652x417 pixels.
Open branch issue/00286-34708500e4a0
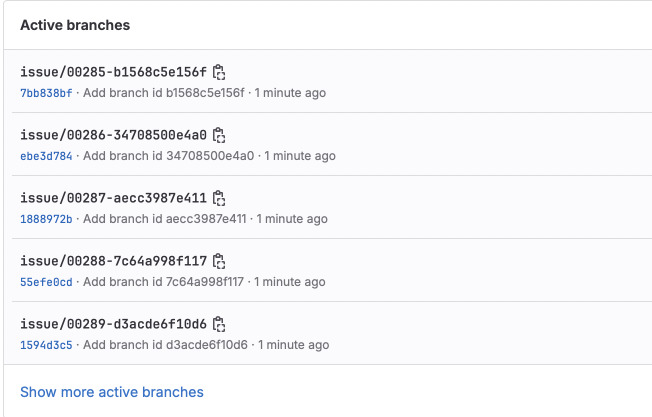[113, 135]
